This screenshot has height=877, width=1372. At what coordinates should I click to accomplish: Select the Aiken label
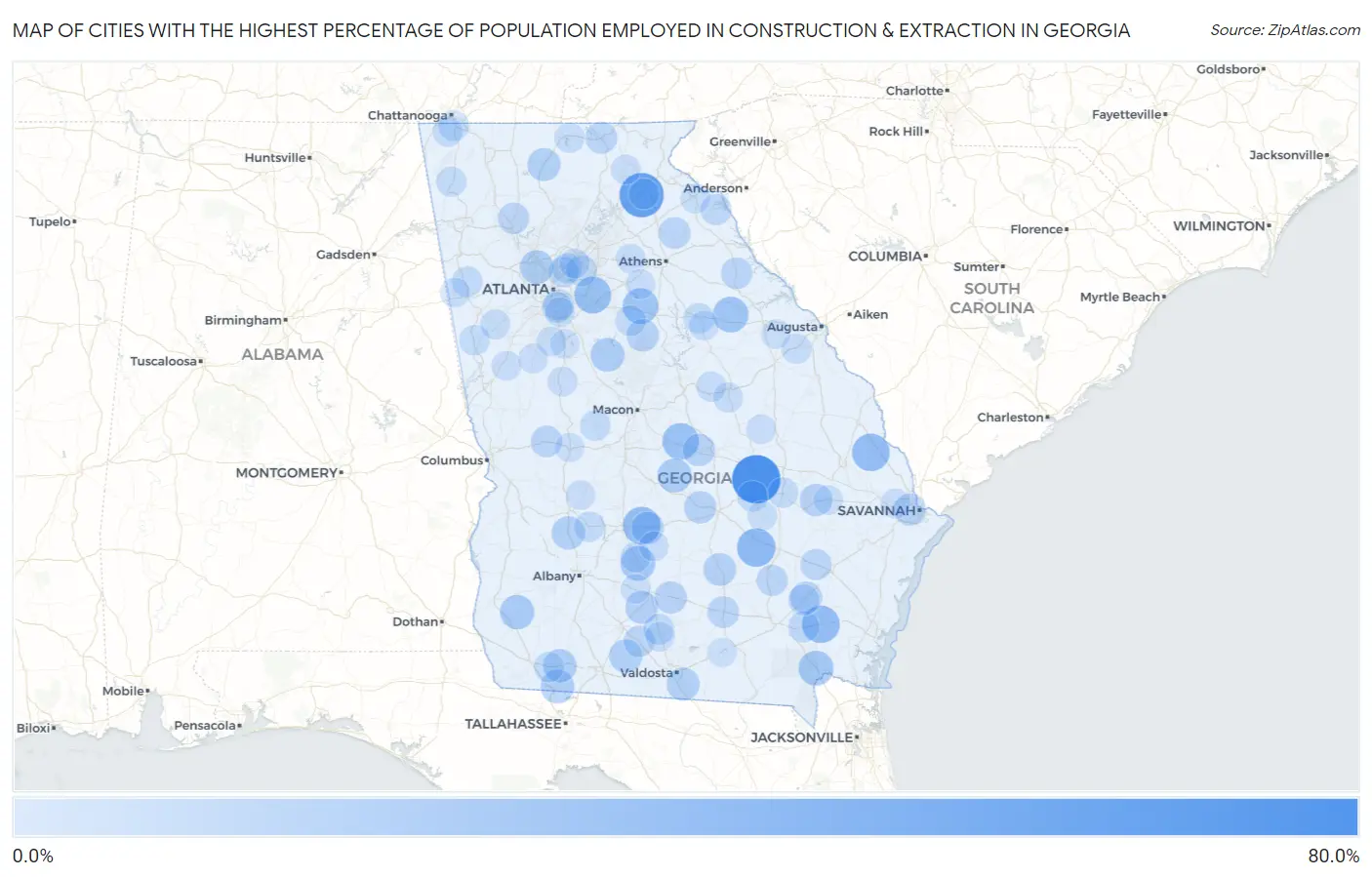click(x=870, y=314)
